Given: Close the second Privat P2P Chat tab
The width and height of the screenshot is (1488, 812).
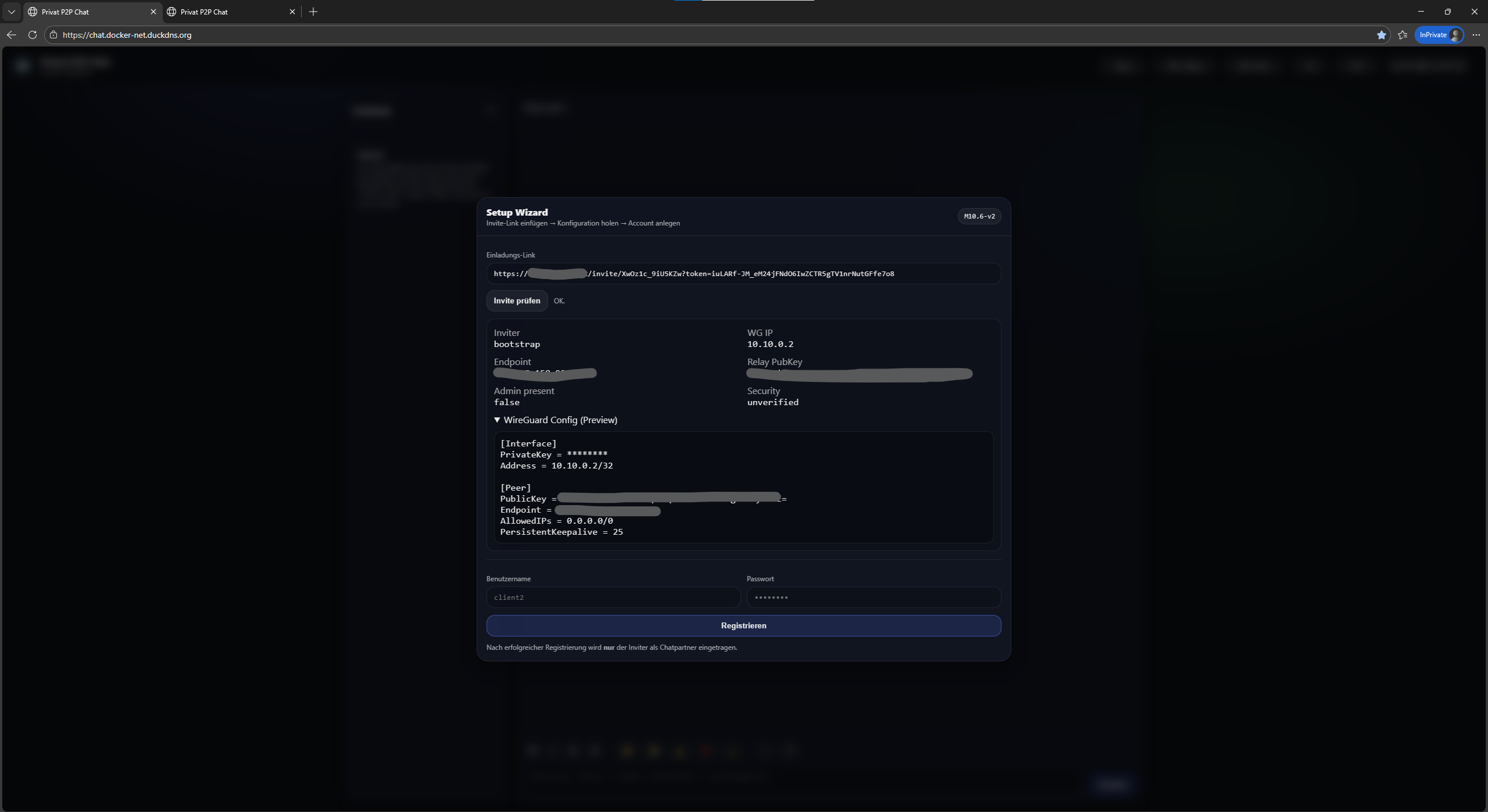Looking at the screenshot, I should coord(292,12).
